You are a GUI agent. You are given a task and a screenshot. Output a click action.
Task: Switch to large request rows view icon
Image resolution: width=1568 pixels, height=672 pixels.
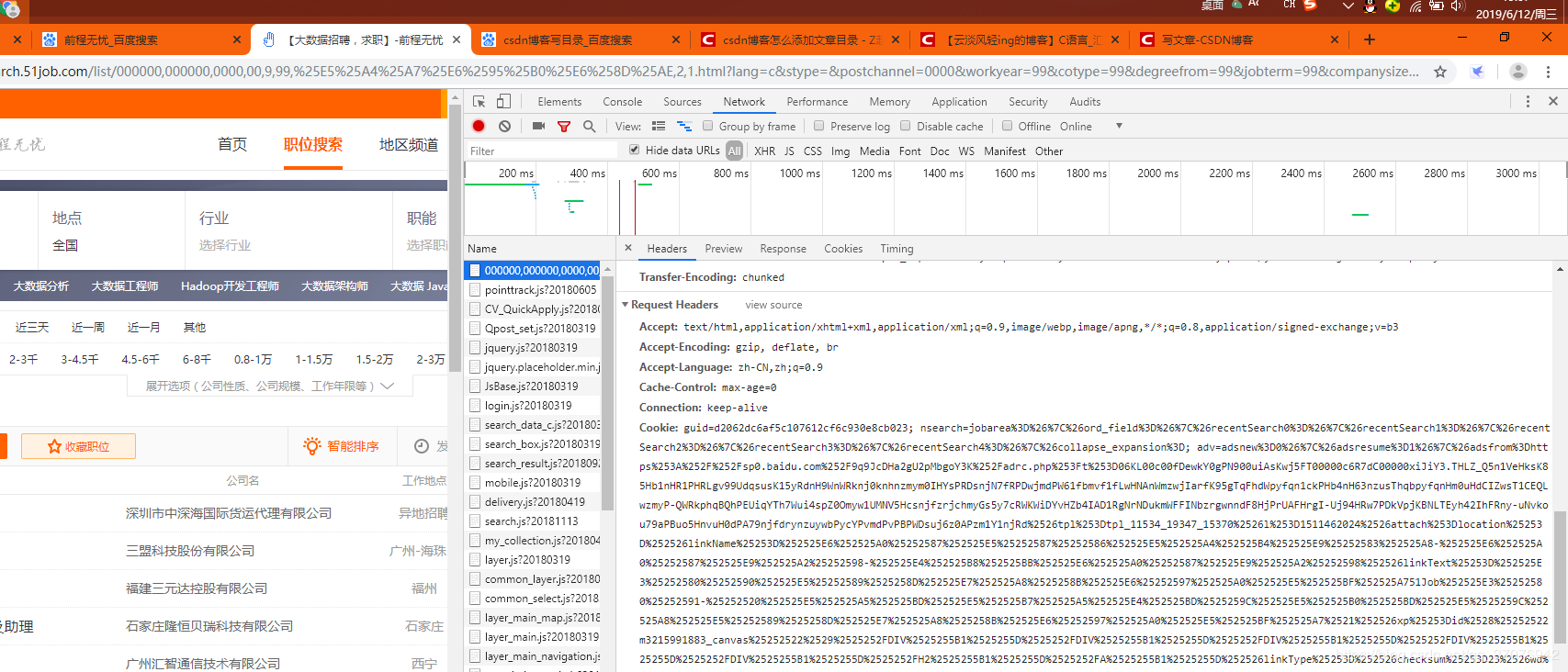659,126
